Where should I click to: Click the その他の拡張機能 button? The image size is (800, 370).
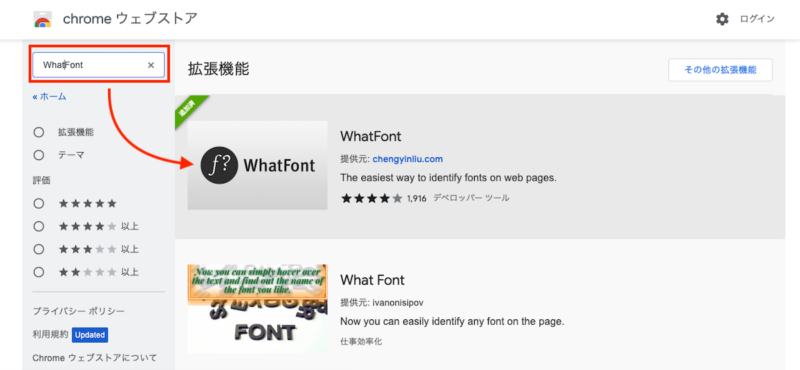coord(720,70)
